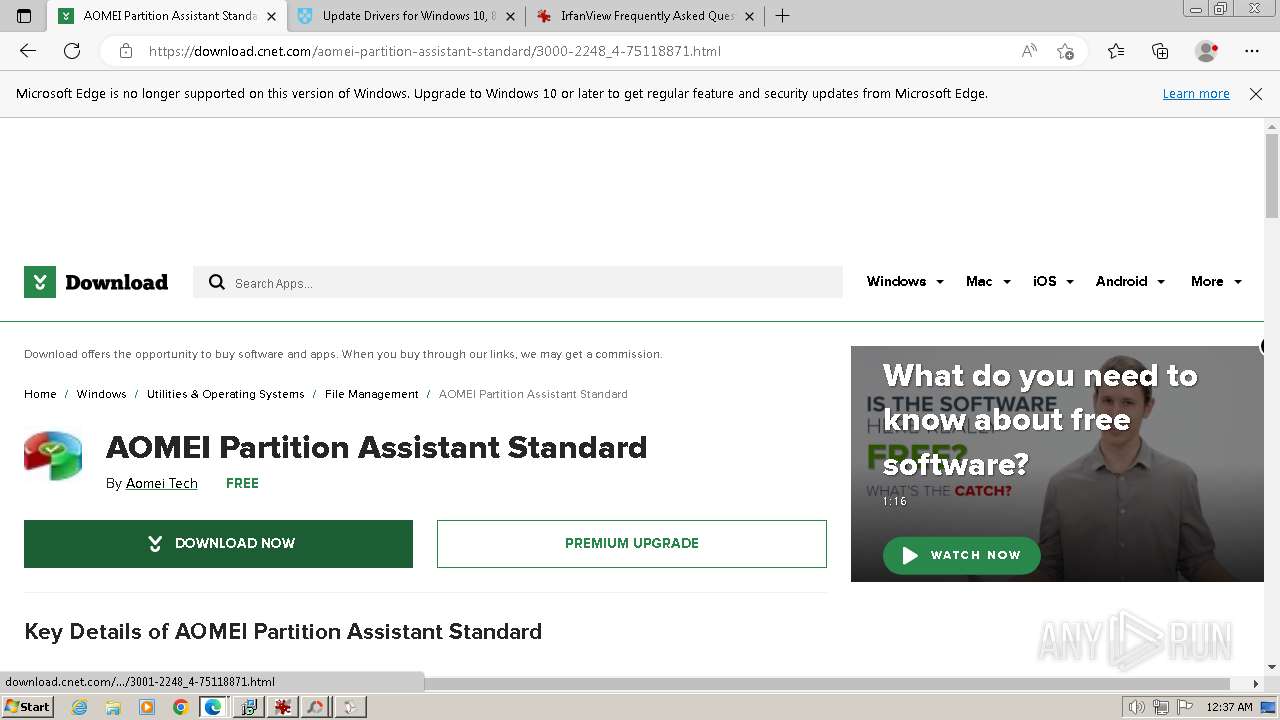Click the taskbar clock 12:37 AM
The image size is (1280, 720).
(1230, 707)
